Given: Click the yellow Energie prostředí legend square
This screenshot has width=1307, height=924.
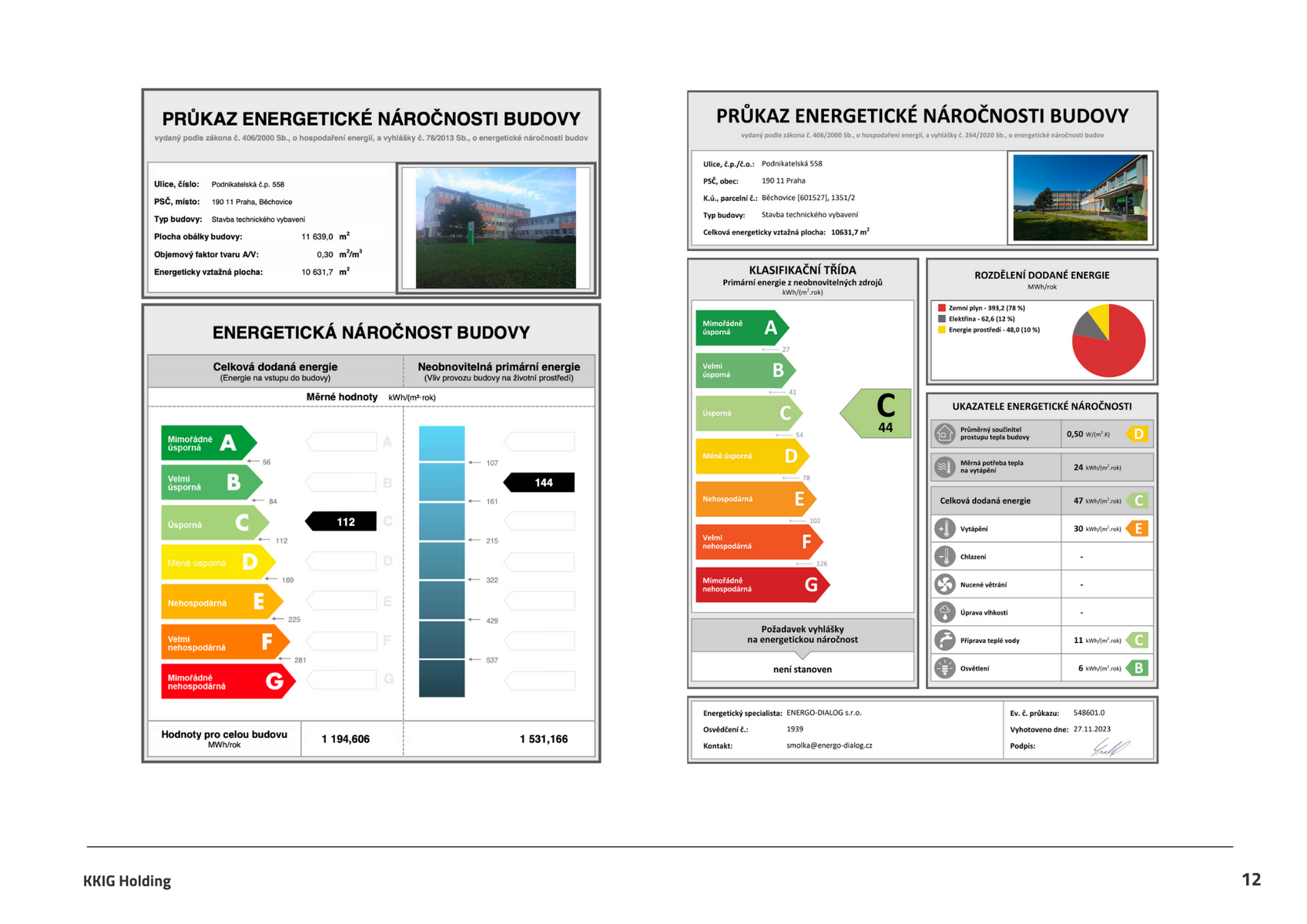Looking at the screenshot, I should point(941,330).
